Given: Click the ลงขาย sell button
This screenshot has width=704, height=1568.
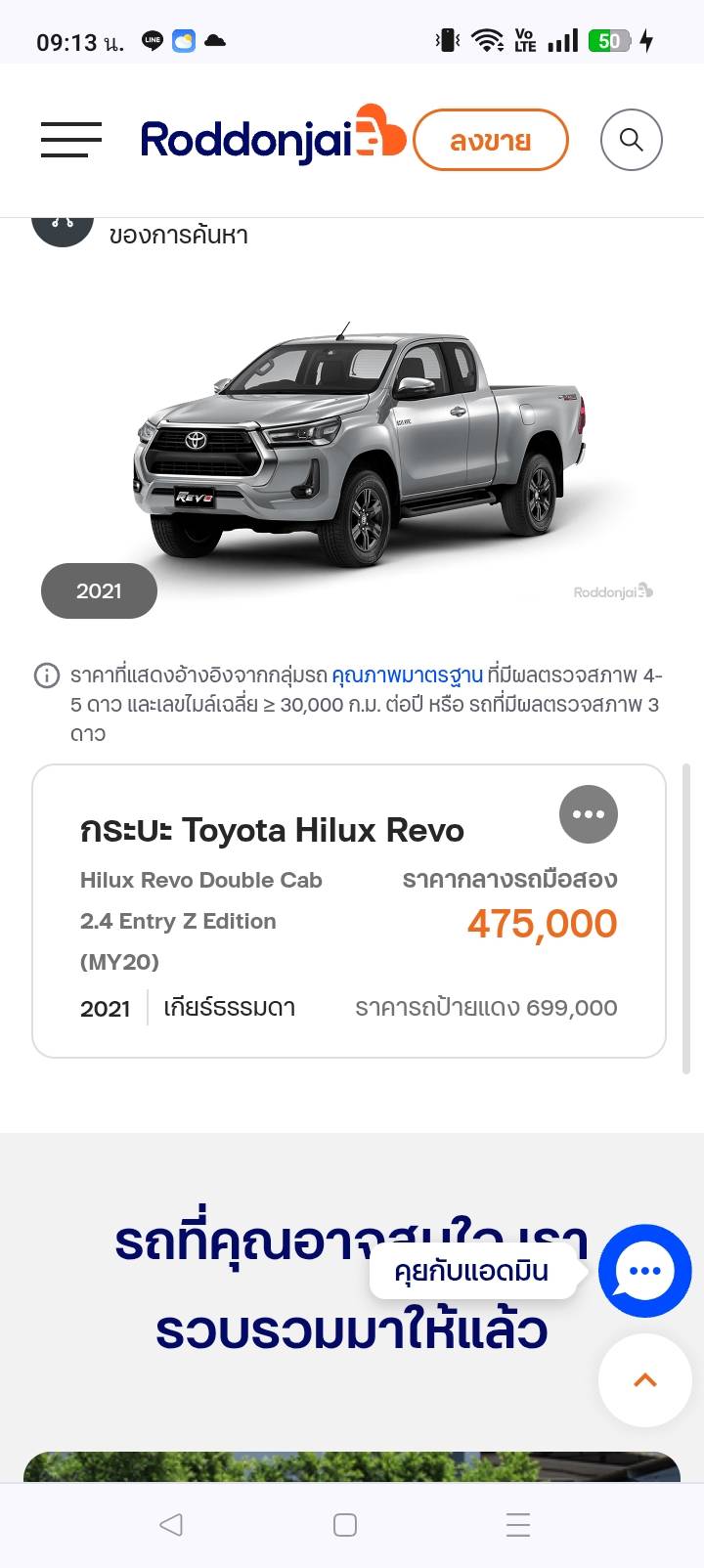Looking at the screenshot, I should point(491,141).
